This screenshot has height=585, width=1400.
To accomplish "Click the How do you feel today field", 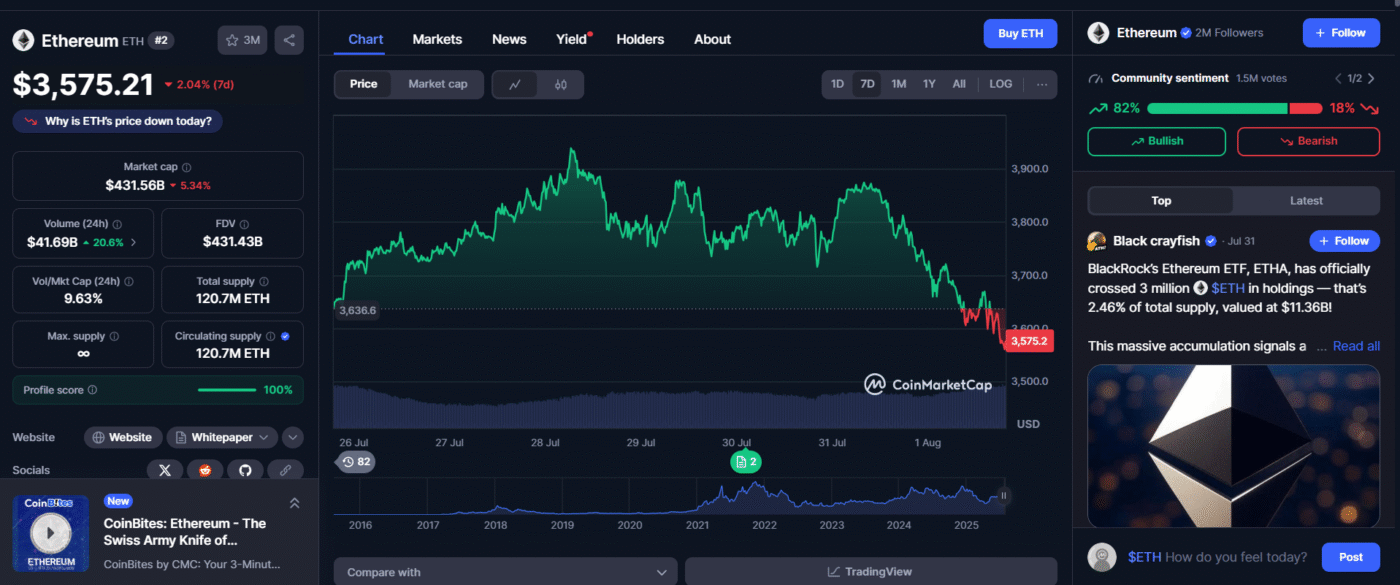I will [1218, 557].
